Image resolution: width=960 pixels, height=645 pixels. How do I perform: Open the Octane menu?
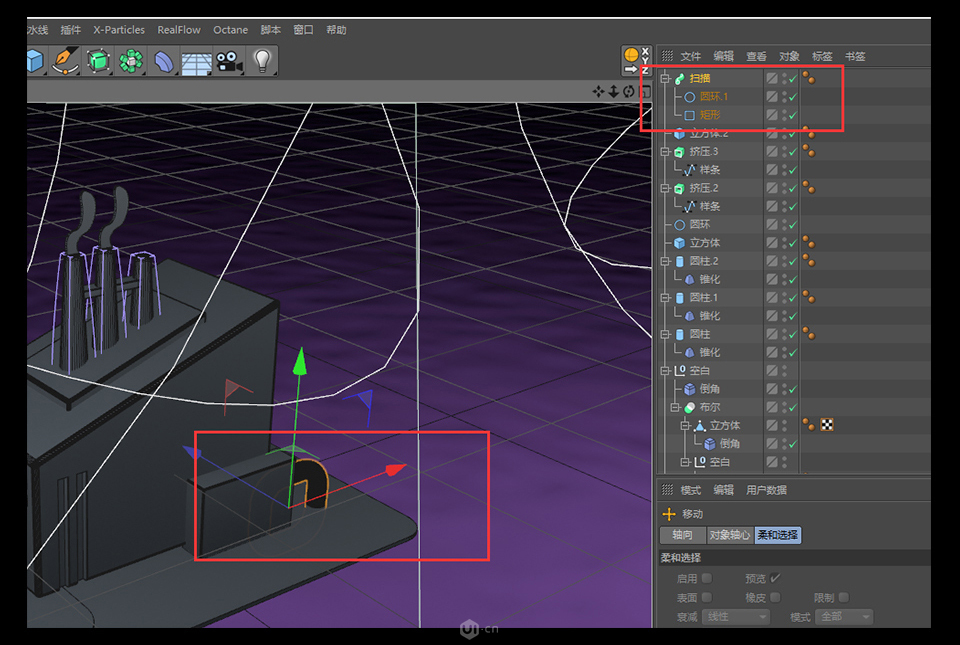pos(230,30)
